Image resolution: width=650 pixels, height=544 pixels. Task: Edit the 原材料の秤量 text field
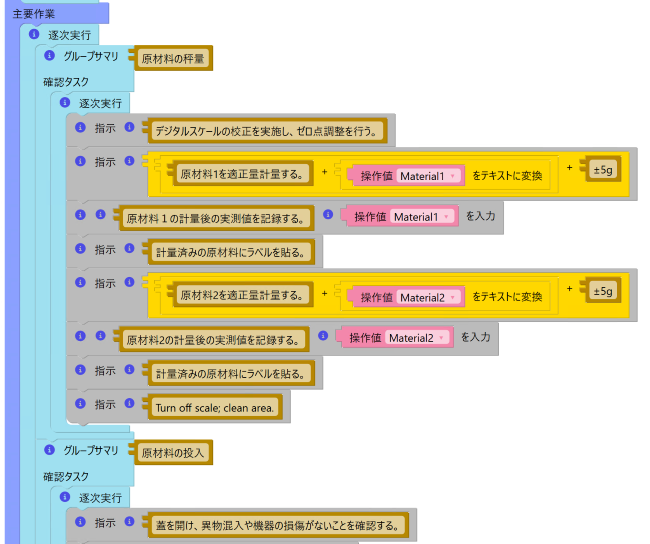(x=172, y=59)
